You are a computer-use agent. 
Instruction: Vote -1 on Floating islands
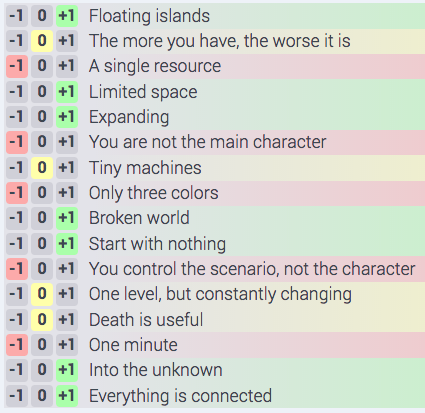pyautogui.click(x=17, y=16)
